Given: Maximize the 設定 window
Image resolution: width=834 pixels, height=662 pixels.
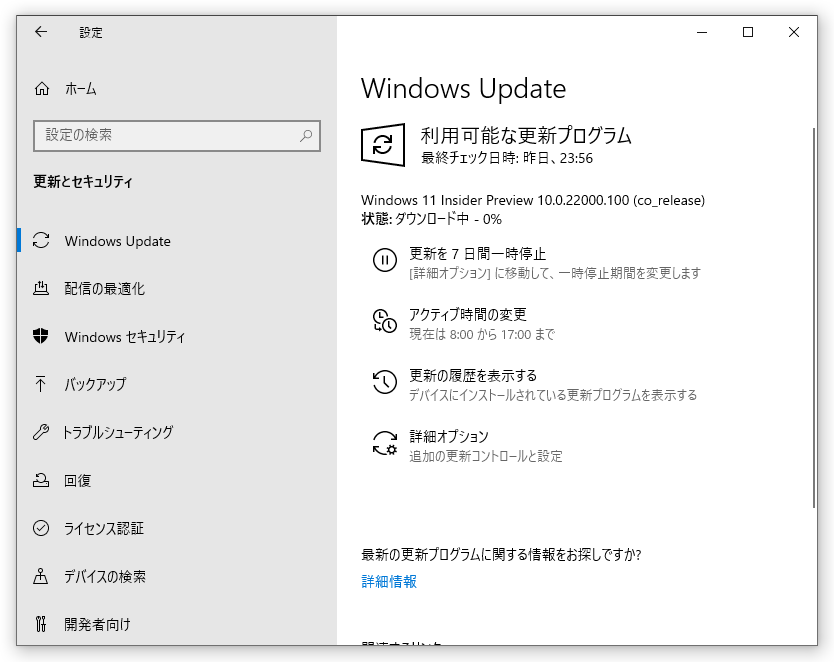Looking at the screenshot, I should tap(748, 32).
